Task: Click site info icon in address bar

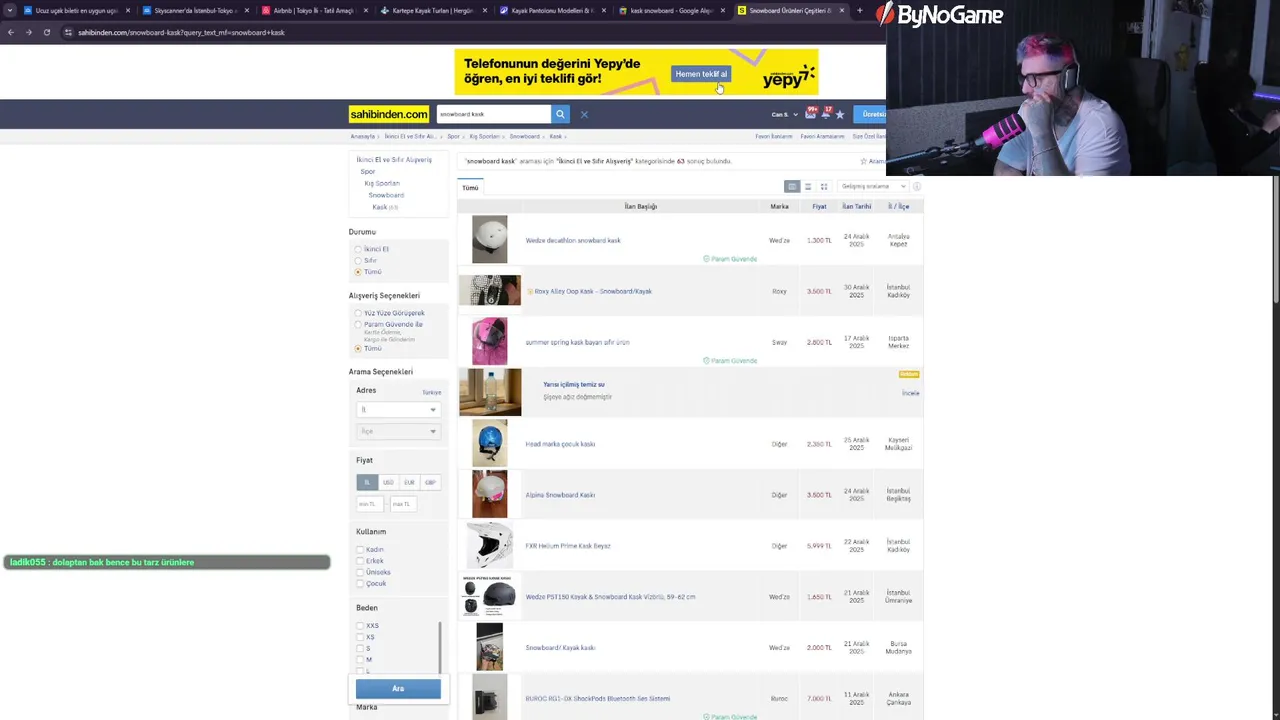Action: click(68, 32)
